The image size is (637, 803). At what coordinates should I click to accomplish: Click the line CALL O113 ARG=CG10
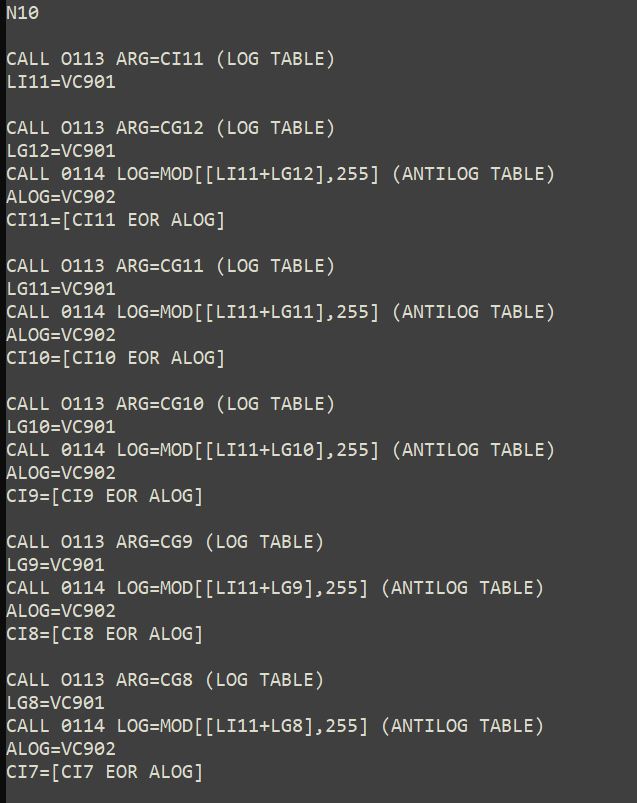point(170,404)
